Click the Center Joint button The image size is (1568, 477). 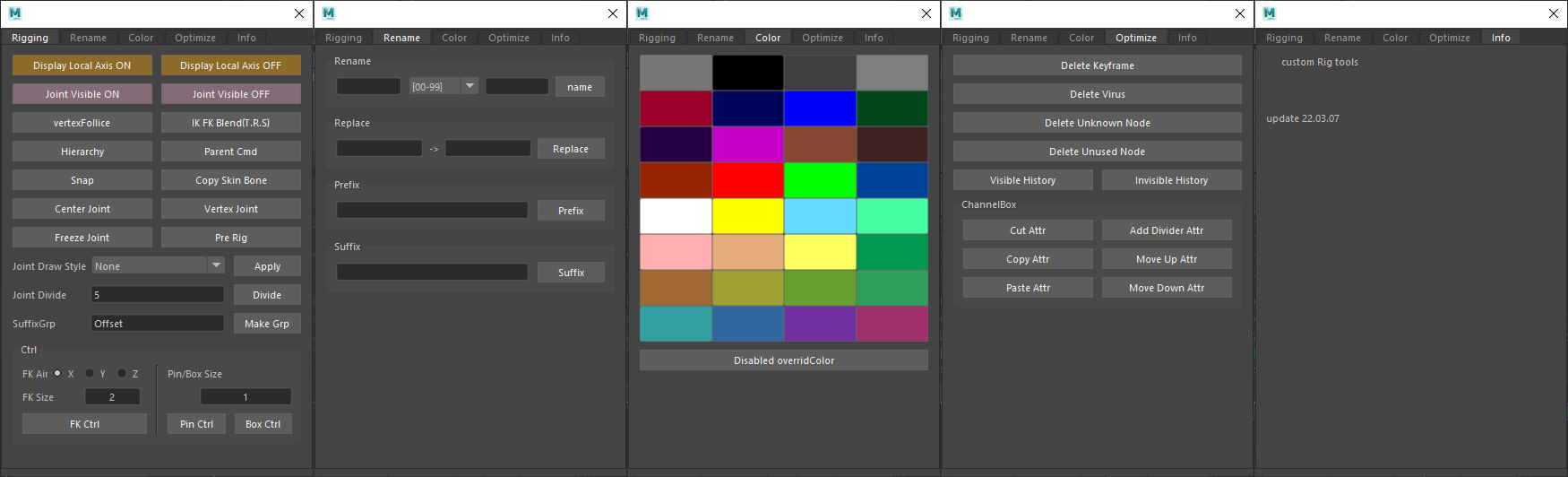82,209
